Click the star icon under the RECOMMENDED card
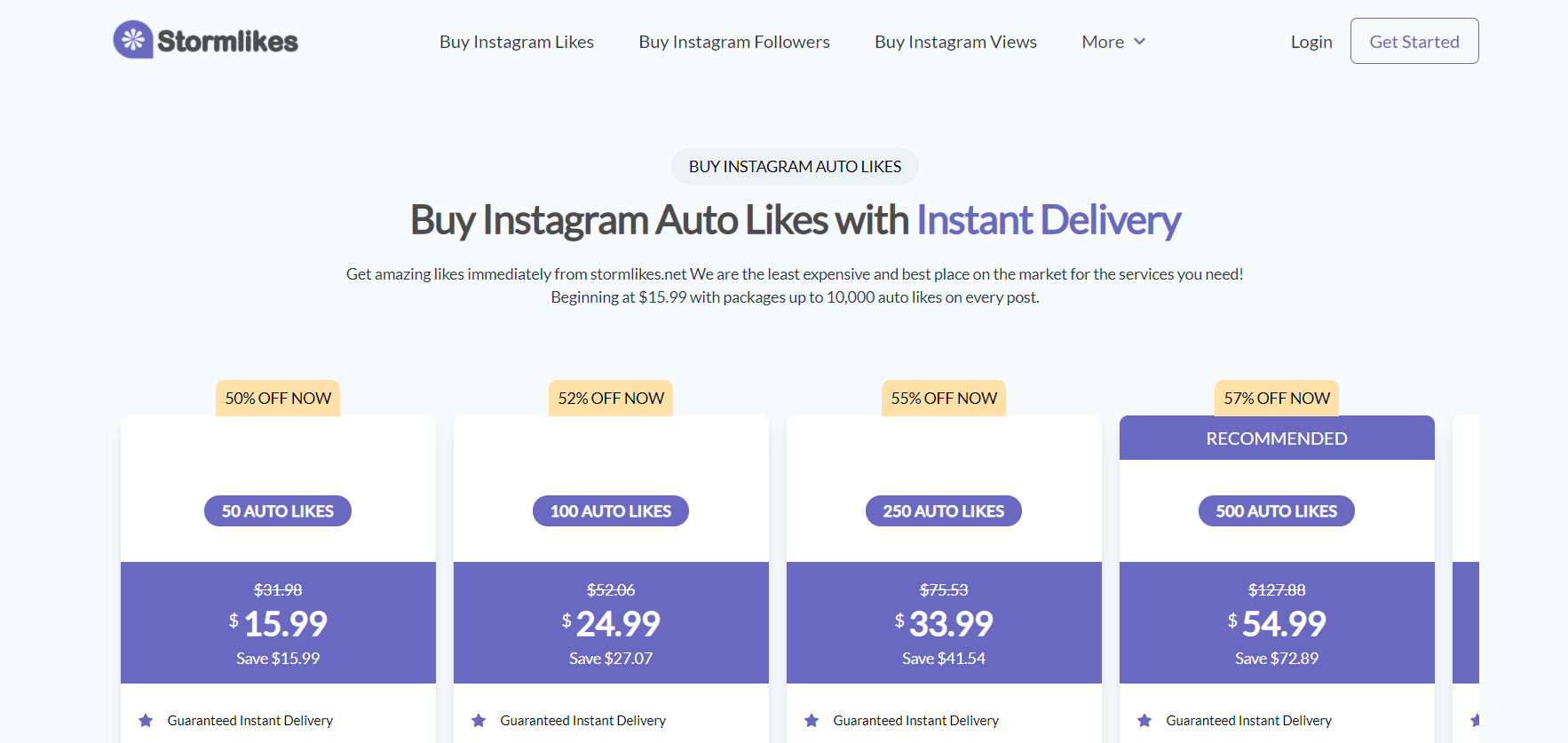 pos(1144,720)
